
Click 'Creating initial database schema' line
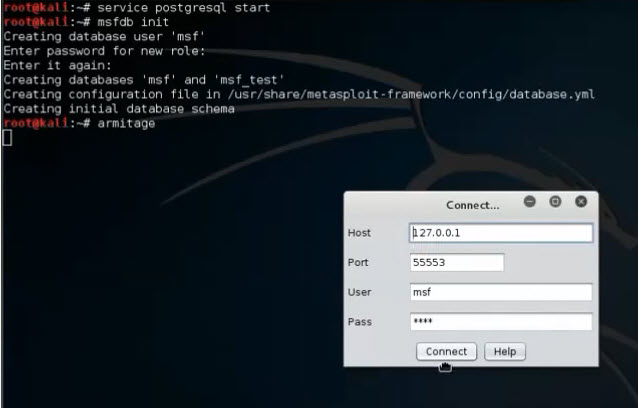[x=119, y=109]
